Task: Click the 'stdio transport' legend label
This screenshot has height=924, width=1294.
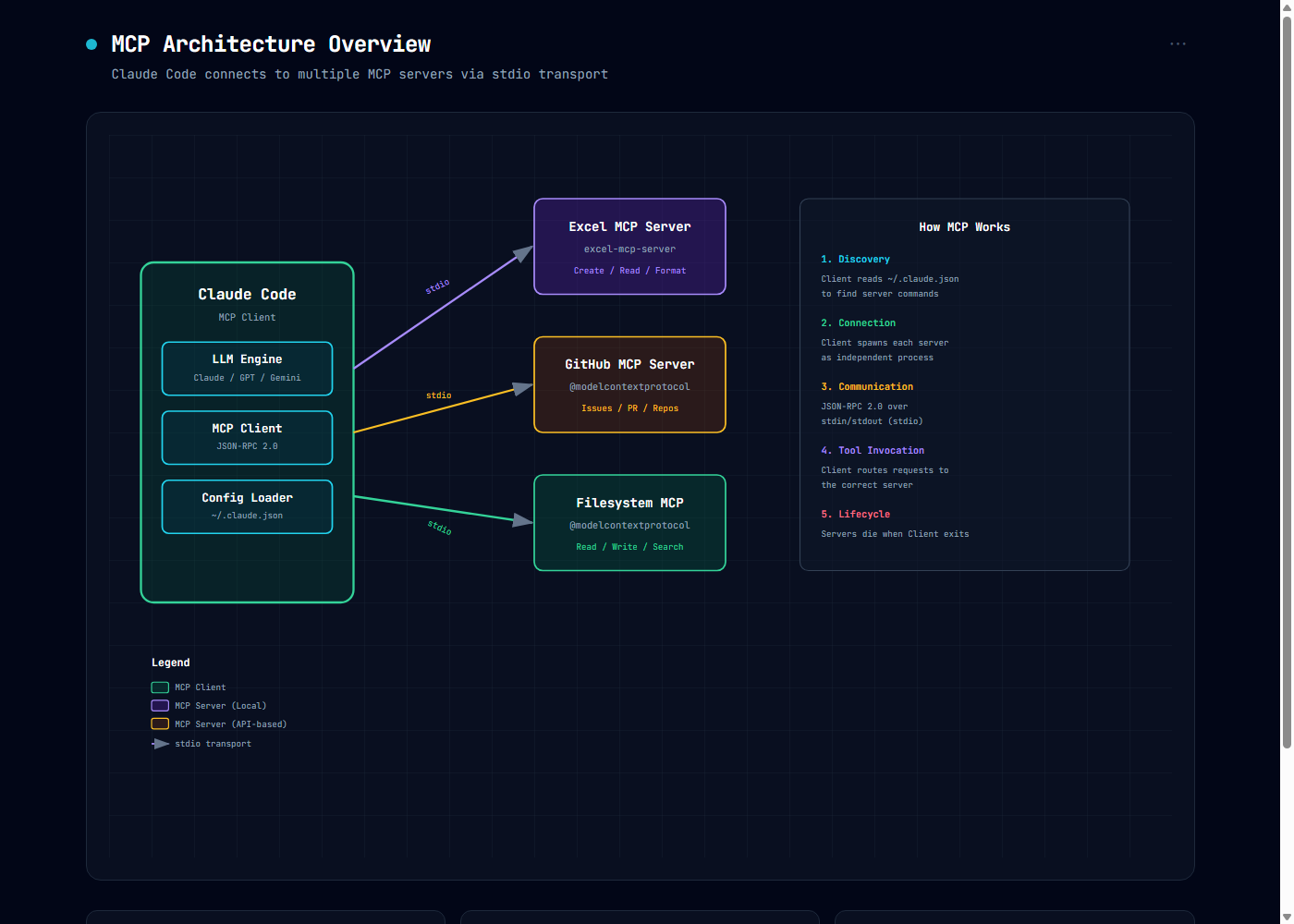Action: tap(213, 744)
